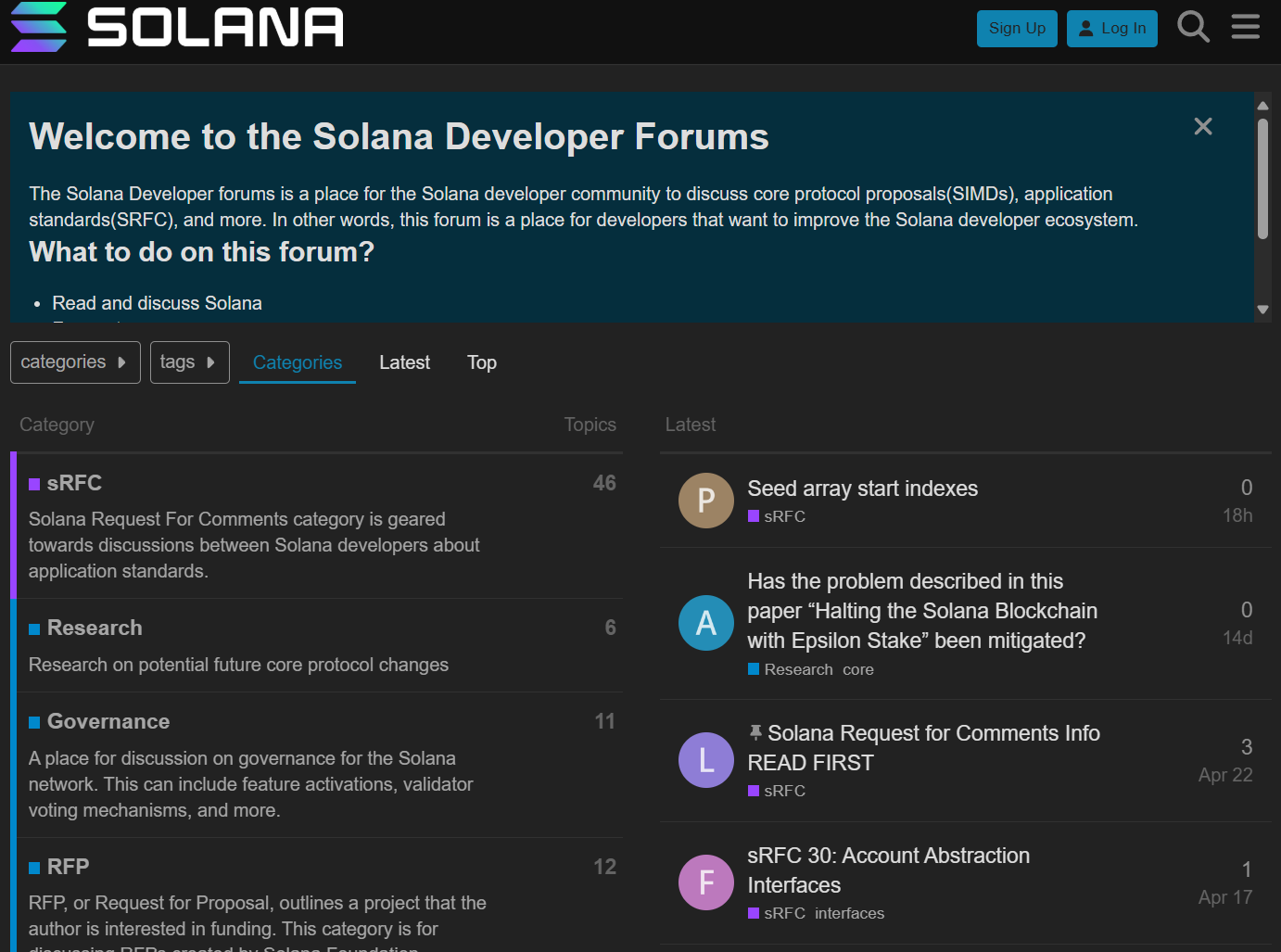
Task: Click the 14d activity time
Action: (1237, 638)
